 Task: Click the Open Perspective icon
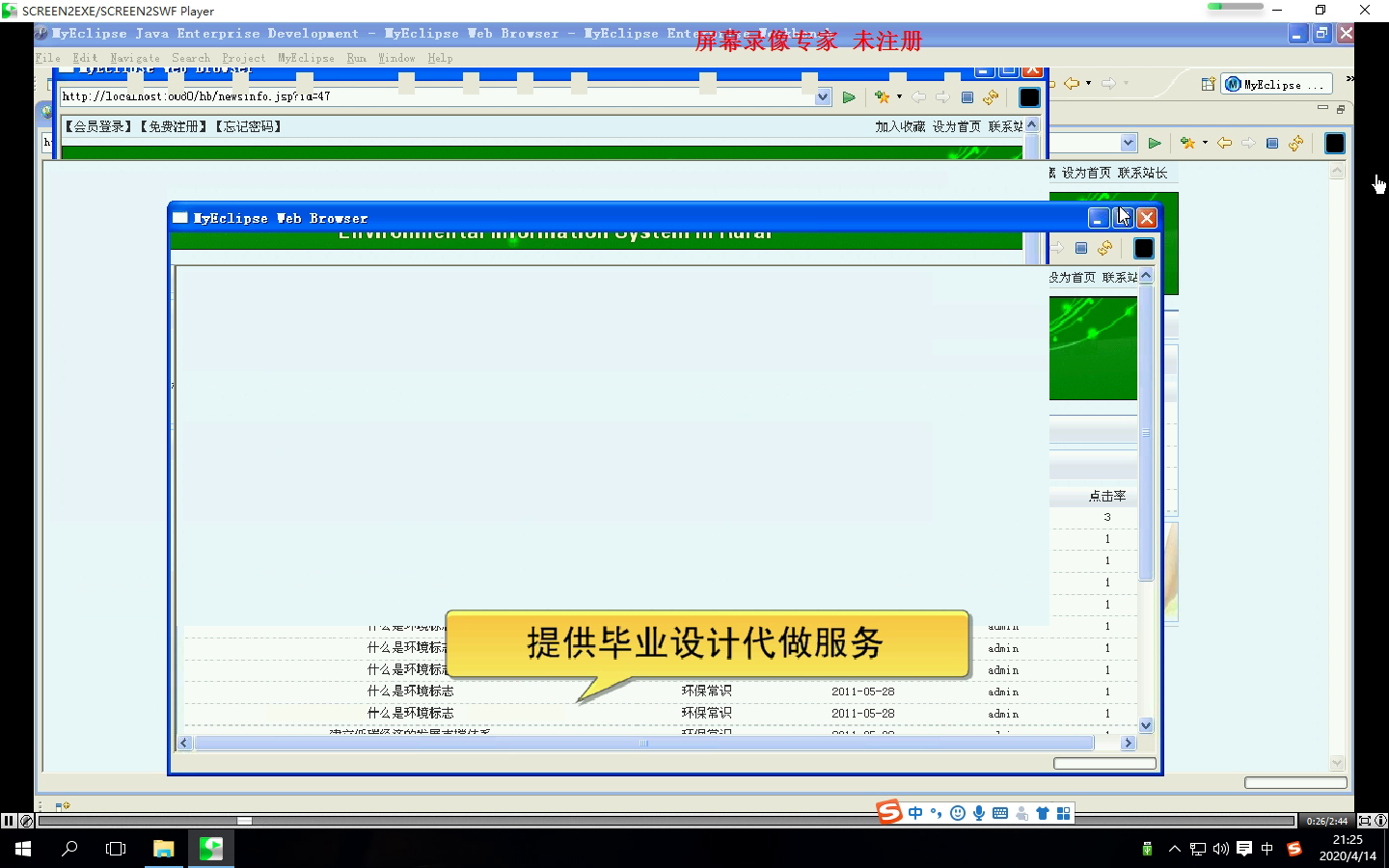(1208, 85)
